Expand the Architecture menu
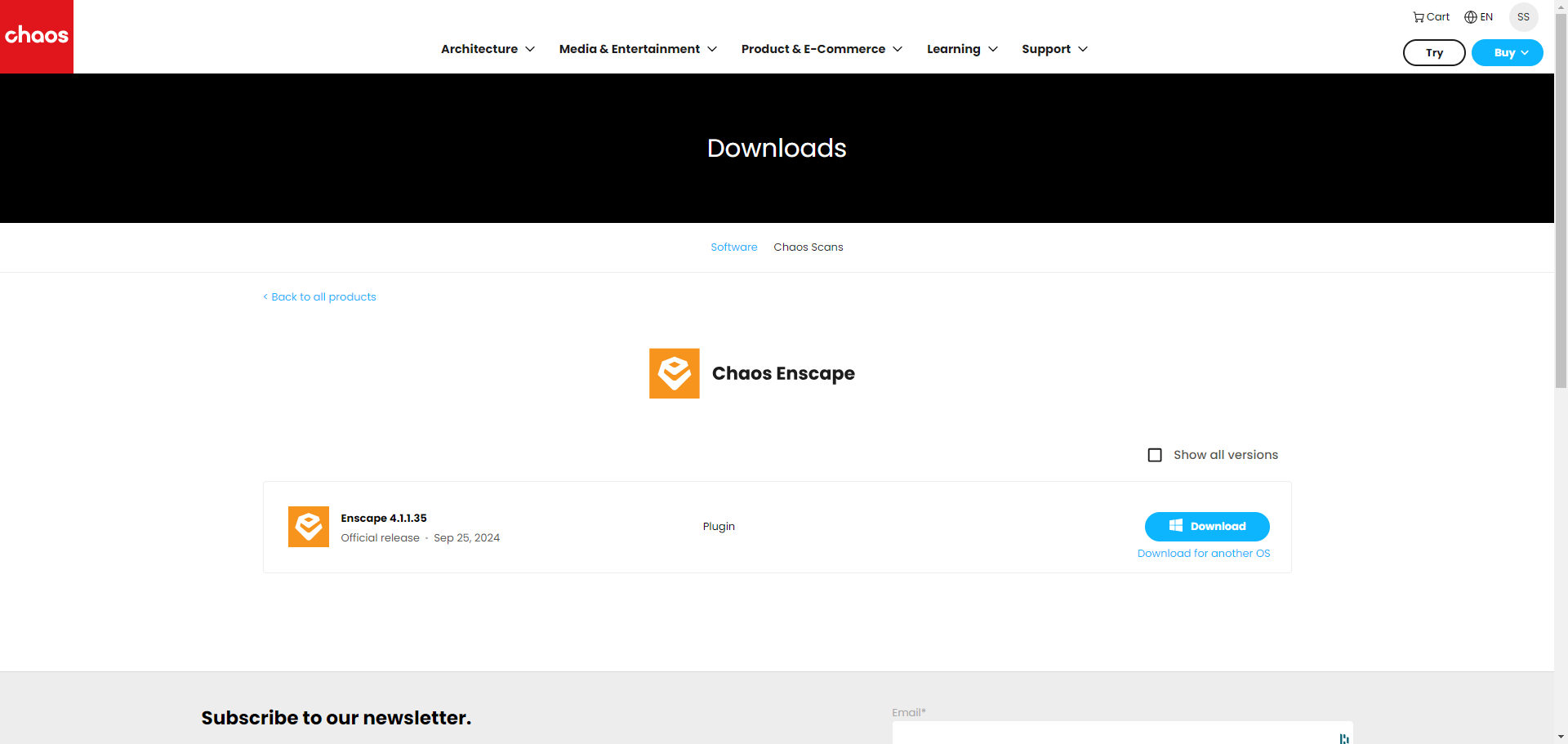 tap(488, 49)
